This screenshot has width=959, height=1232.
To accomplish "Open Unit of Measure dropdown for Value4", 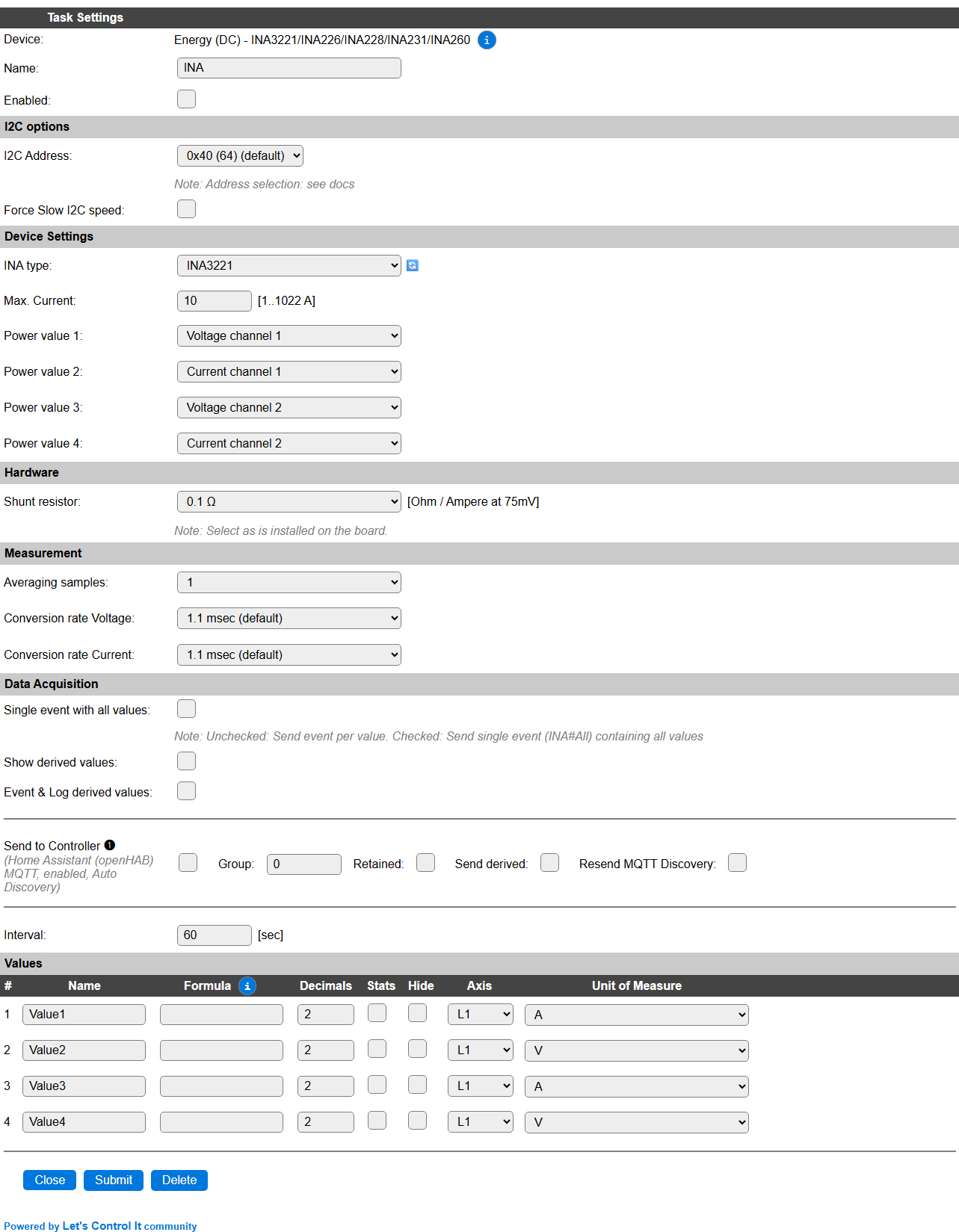I will [x=637, y=1122].
